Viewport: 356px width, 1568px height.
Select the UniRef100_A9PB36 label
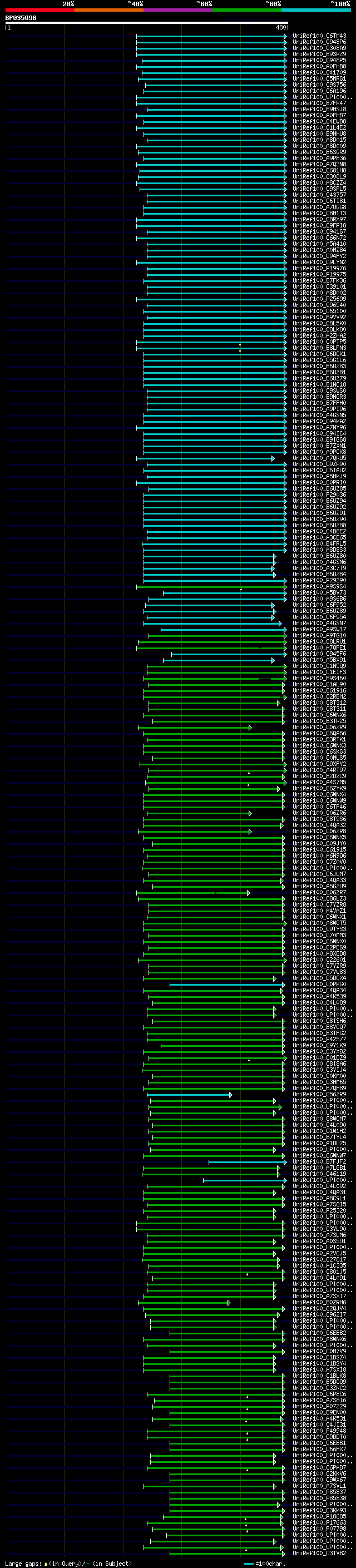319,159
